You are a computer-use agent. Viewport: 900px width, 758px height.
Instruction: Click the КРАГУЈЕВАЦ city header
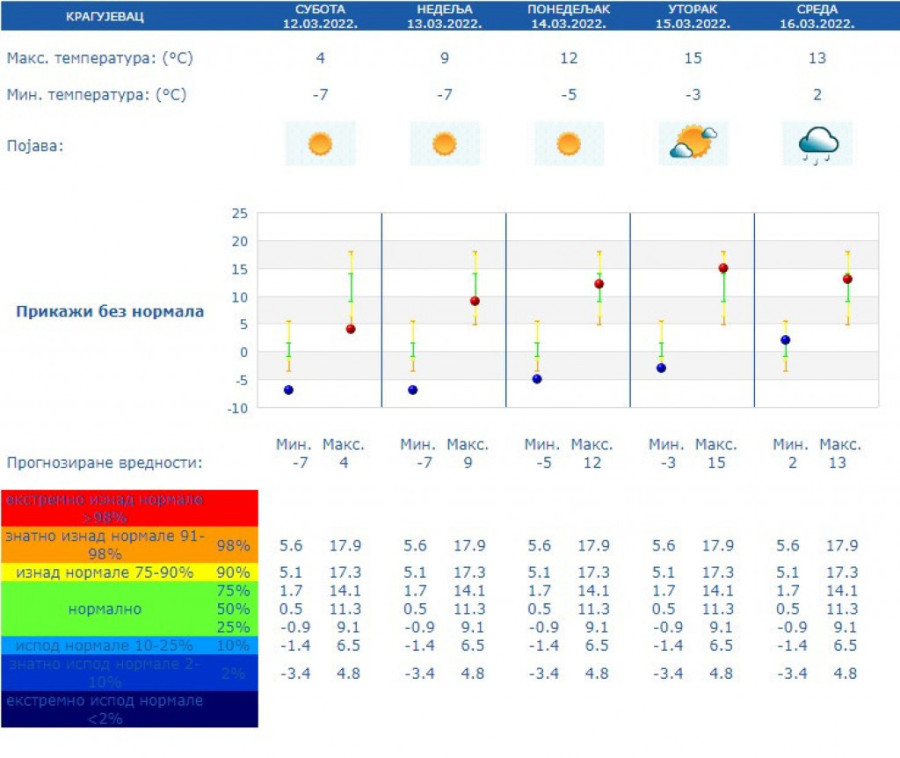[x=104, y=17]
